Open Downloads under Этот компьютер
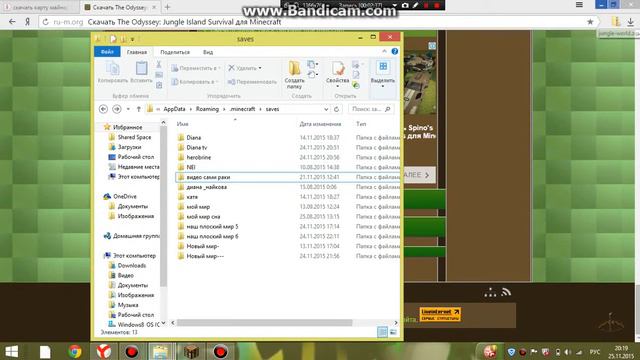 point(131,265)
